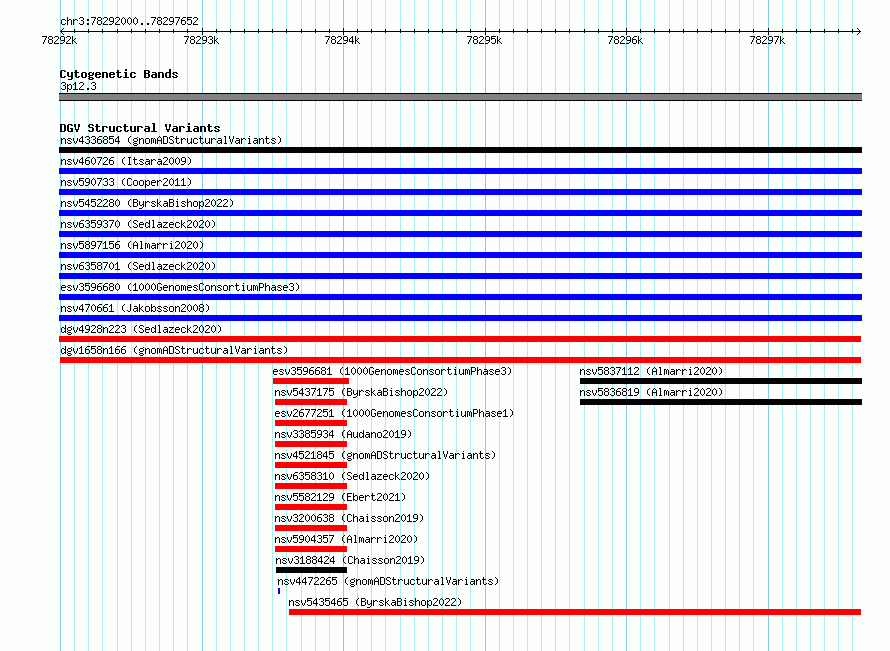The height and width of the screenshot is (651, 890).
Task: Click the black bar under nsv3188424
Action: tap(311, 570)
